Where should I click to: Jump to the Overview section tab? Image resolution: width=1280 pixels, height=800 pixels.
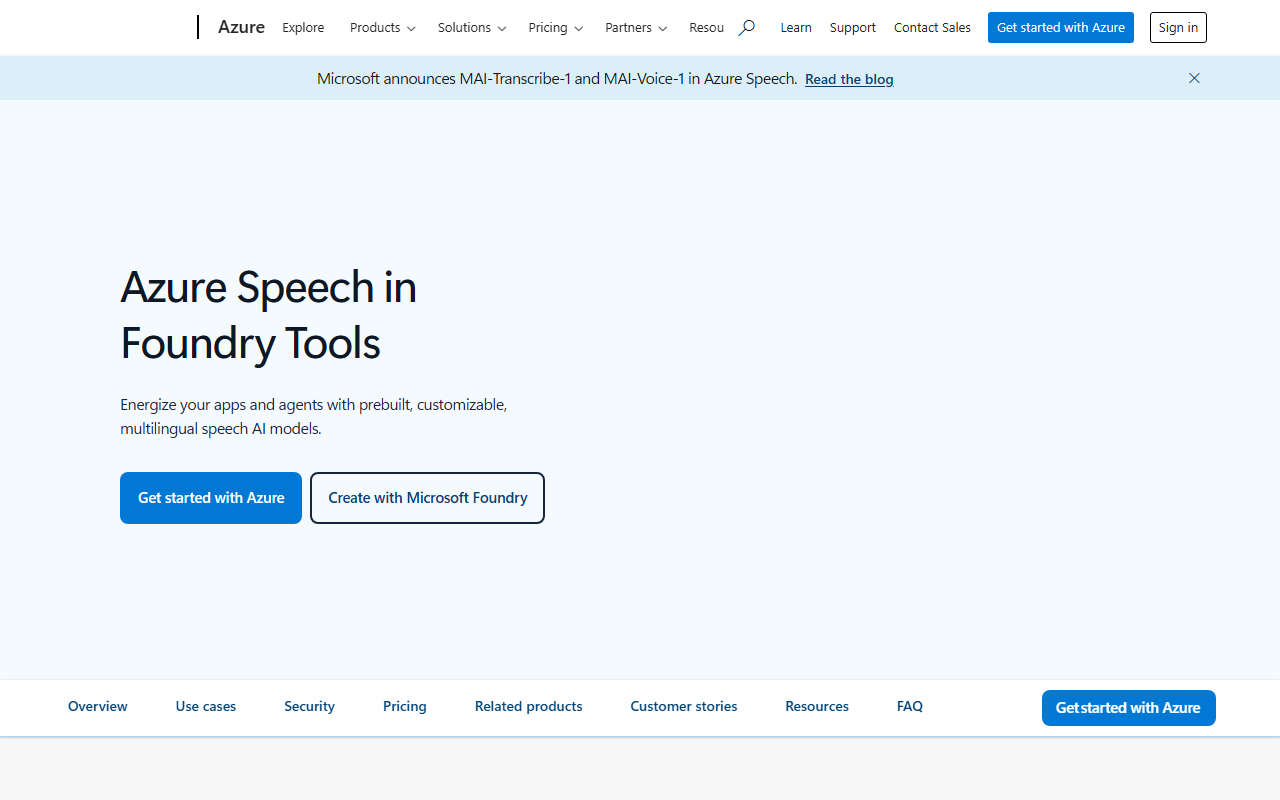(98, 706)
